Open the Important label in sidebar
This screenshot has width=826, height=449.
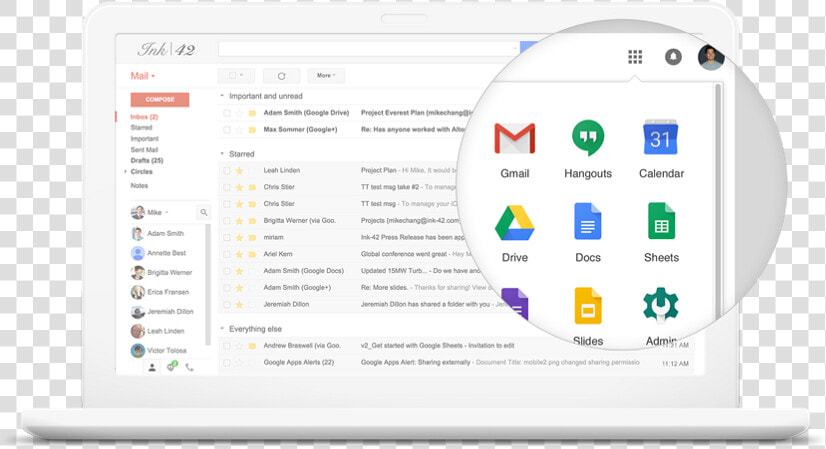[x=144, y=139]
